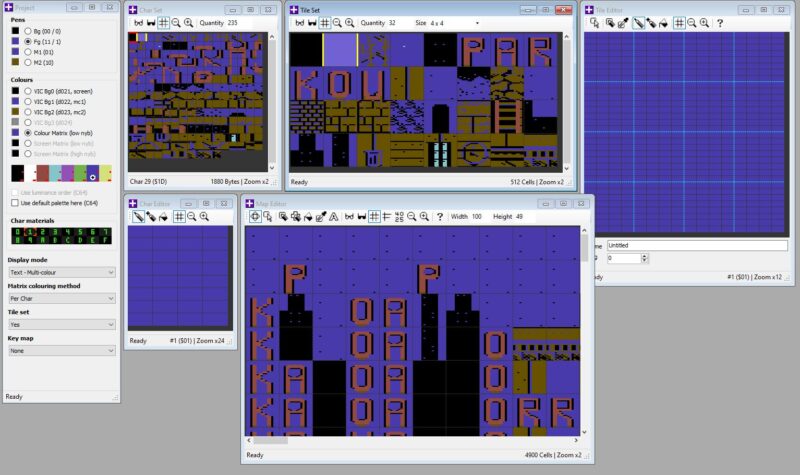Select fill bucket in Char Editor

pos(163,217)
